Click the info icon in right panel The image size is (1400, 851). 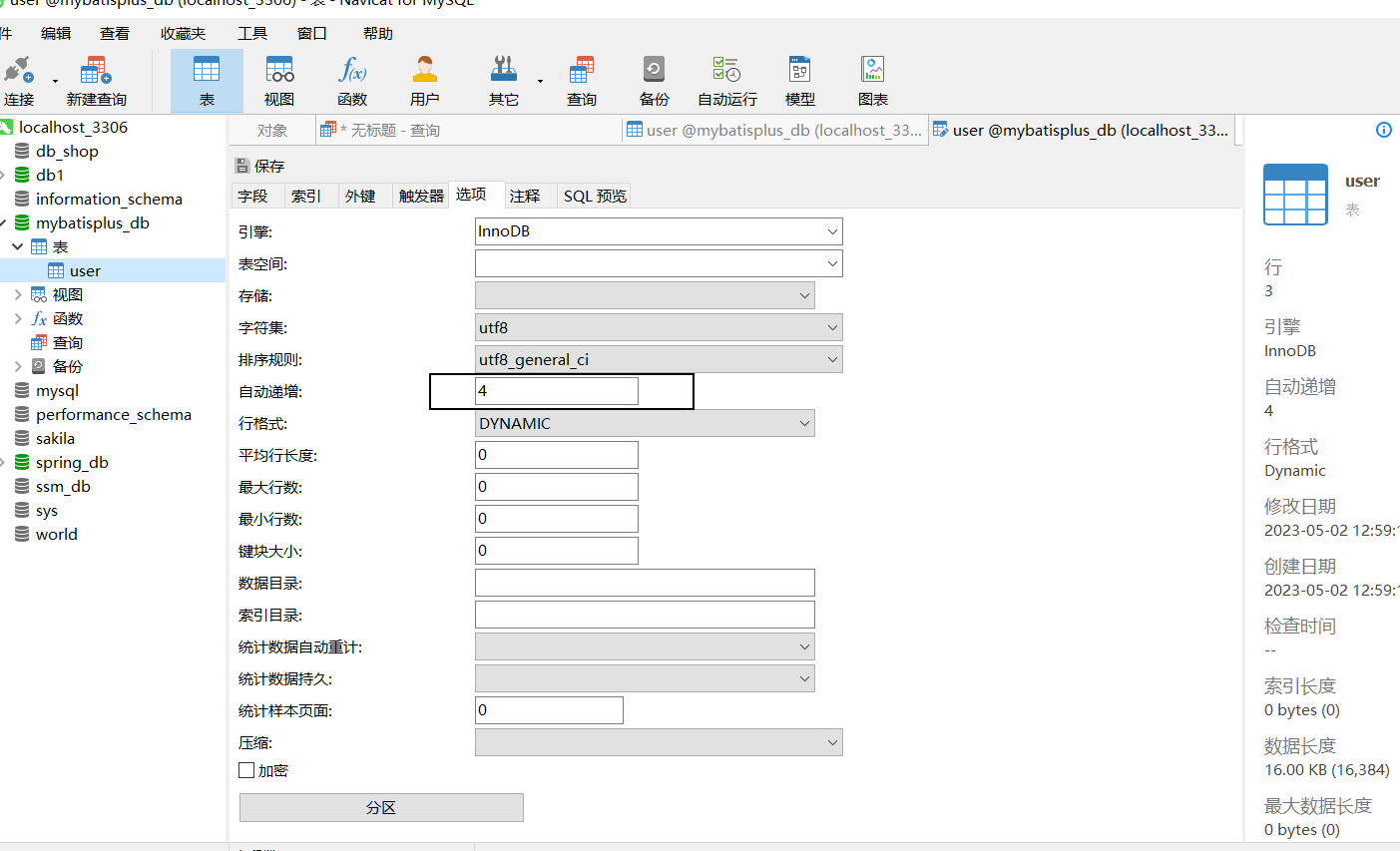tap(1384, 130)
